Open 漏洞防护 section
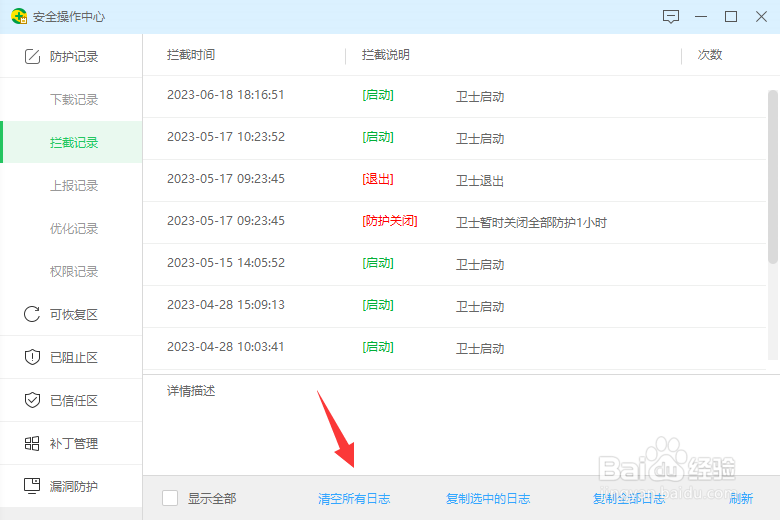 pyautogui.click(x=74, y=486)
